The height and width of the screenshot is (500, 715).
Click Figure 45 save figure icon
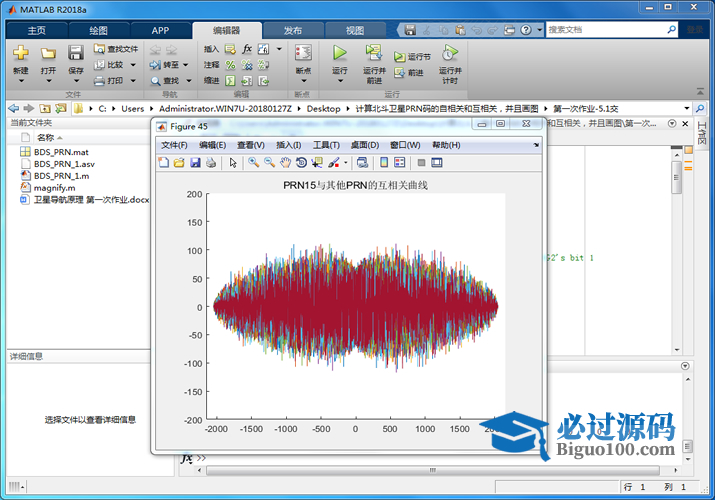click(x=195, y=163)
